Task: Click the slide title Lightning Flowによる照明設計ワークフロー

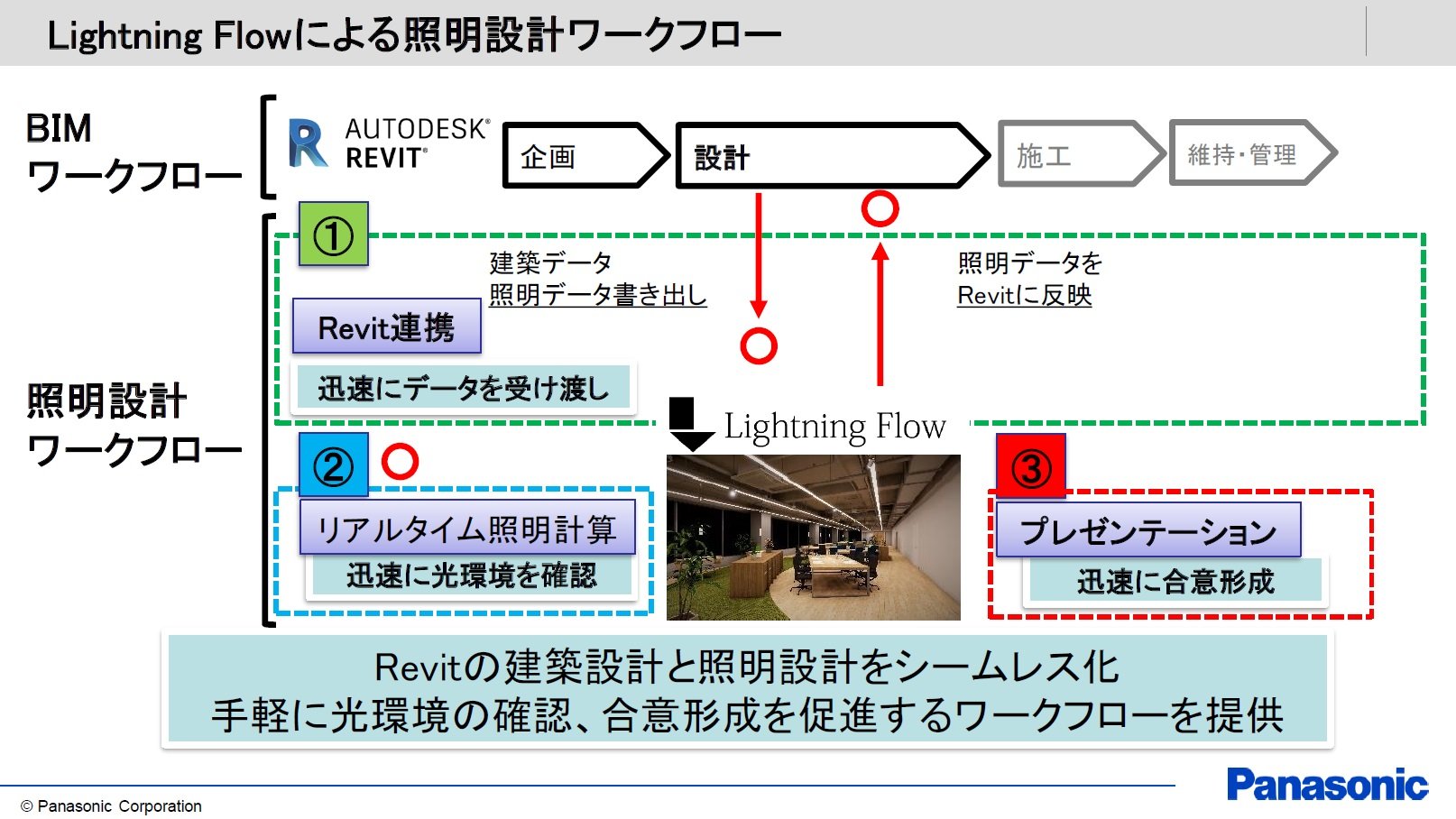Action: (x=413, y=35)
